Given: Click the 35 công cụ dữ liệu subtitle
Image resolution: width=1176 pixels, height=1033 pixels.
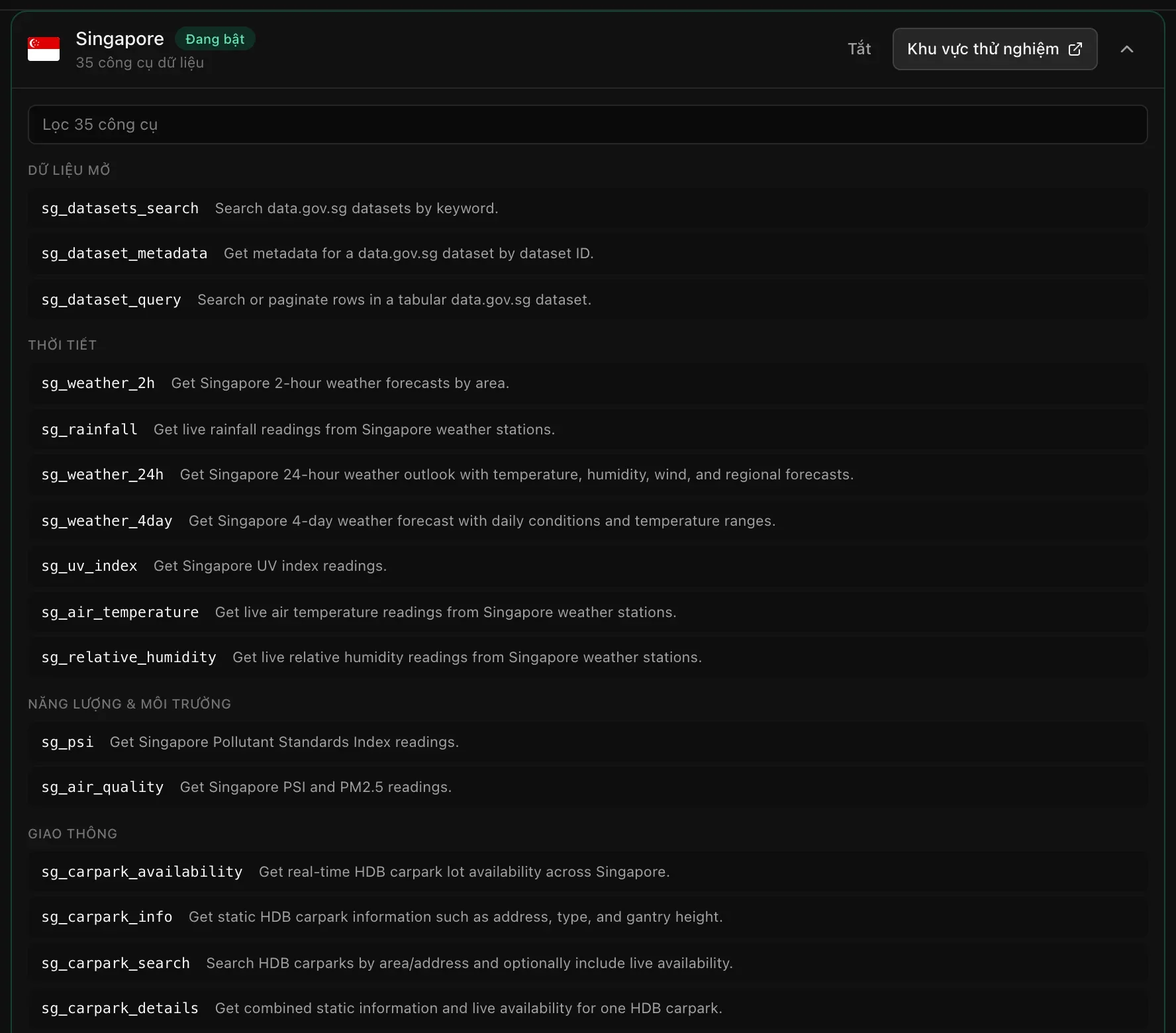Looking at the screenshot, I should [140, 63].
